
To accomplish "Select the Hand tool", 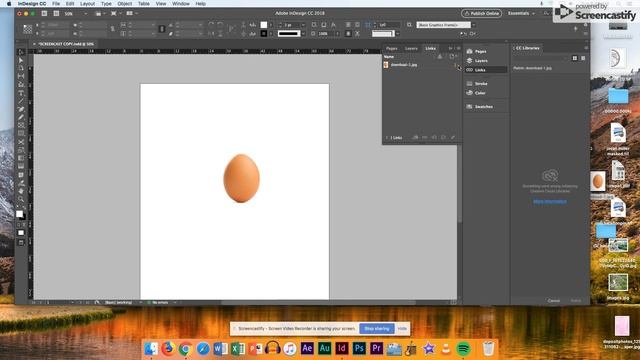I will click(x=21, y=191).
